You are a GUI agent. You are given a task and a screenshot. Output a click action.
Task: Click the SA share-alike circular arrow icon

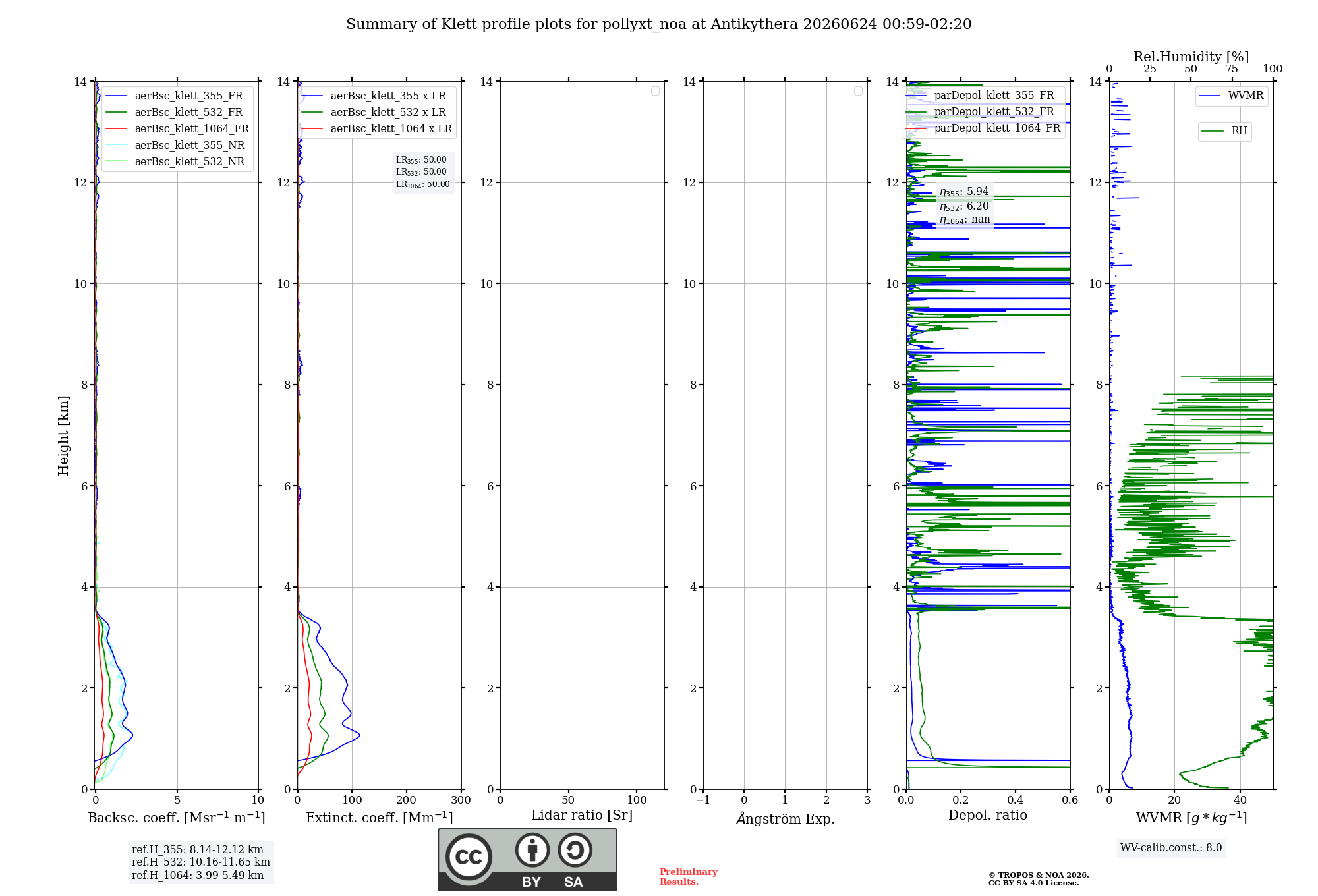(x=575, y=850)
